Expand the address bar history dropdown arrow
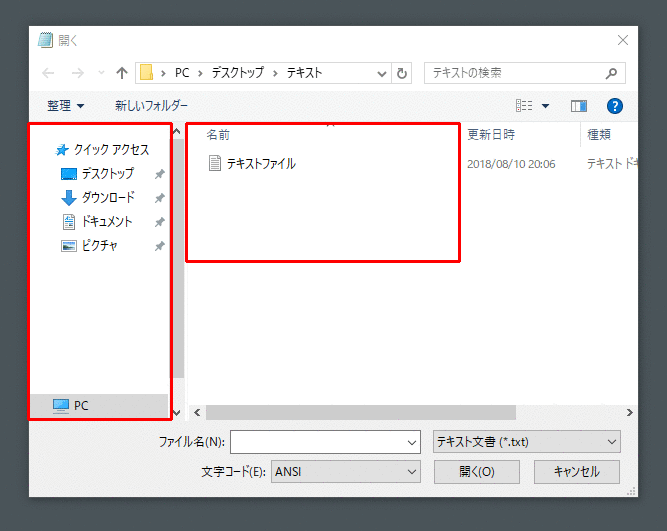 (383, 73)
